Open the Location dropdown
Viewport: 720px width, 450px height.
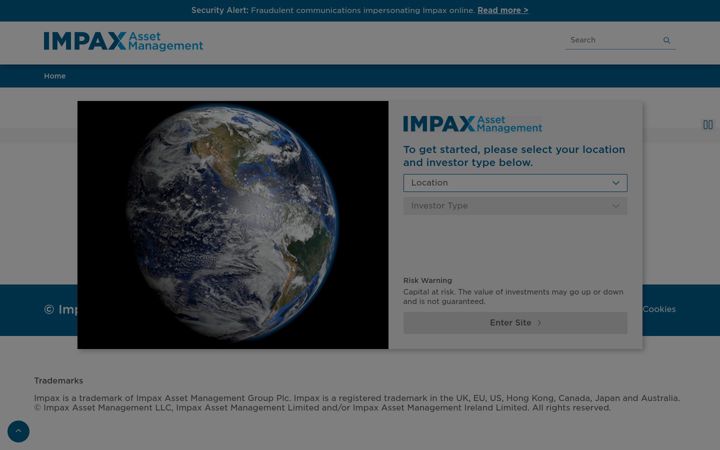(x=515, y=183)
